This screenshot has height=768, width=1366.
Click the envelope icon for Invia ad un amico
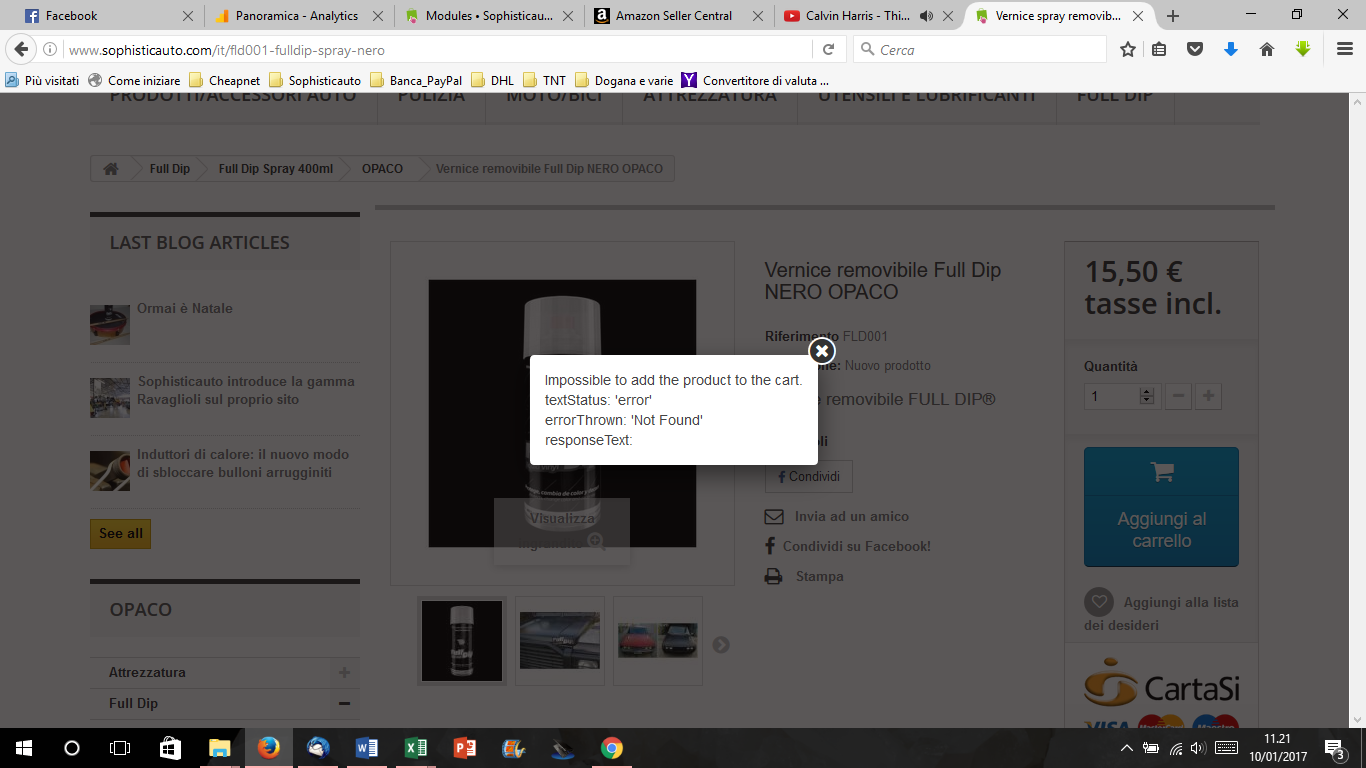pos(774,517)
